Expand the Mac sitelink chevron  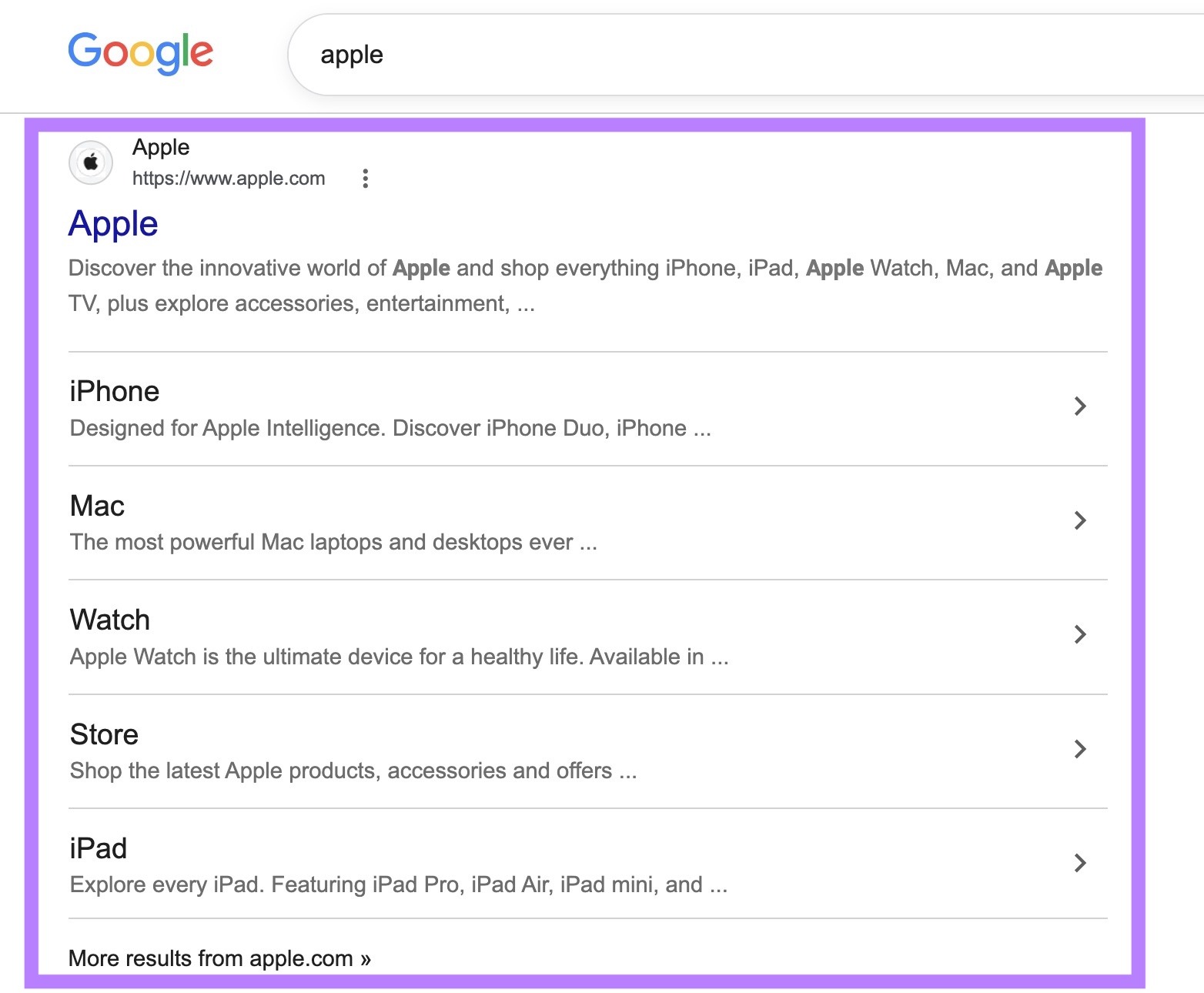pyautogui.click(x=1080, y=520)
